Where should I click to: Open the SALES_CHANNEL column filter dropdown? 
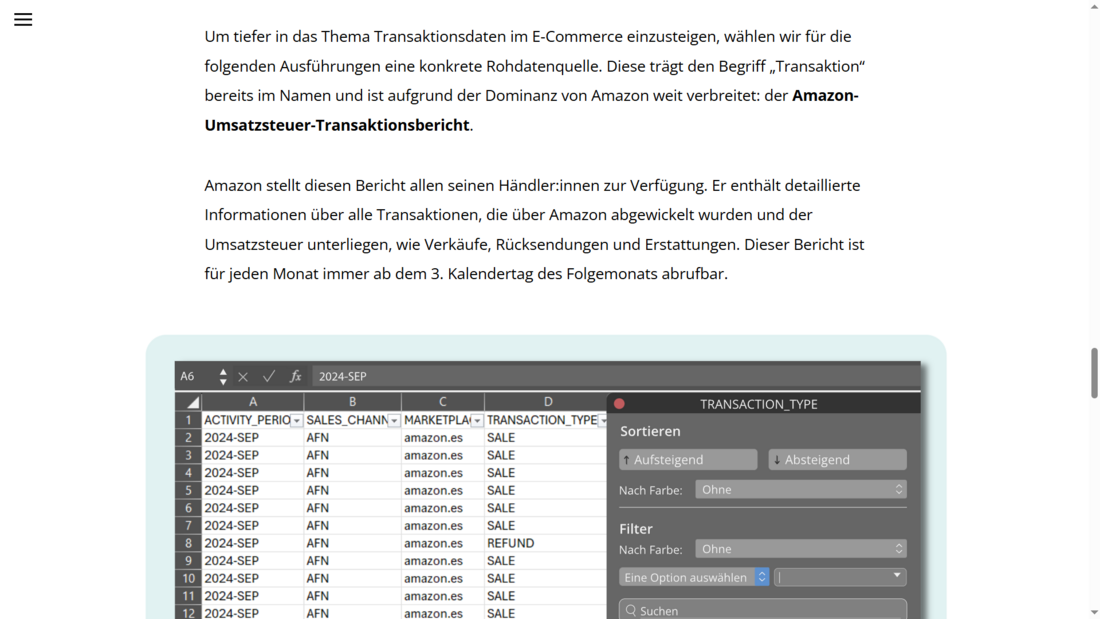point(394,421)
